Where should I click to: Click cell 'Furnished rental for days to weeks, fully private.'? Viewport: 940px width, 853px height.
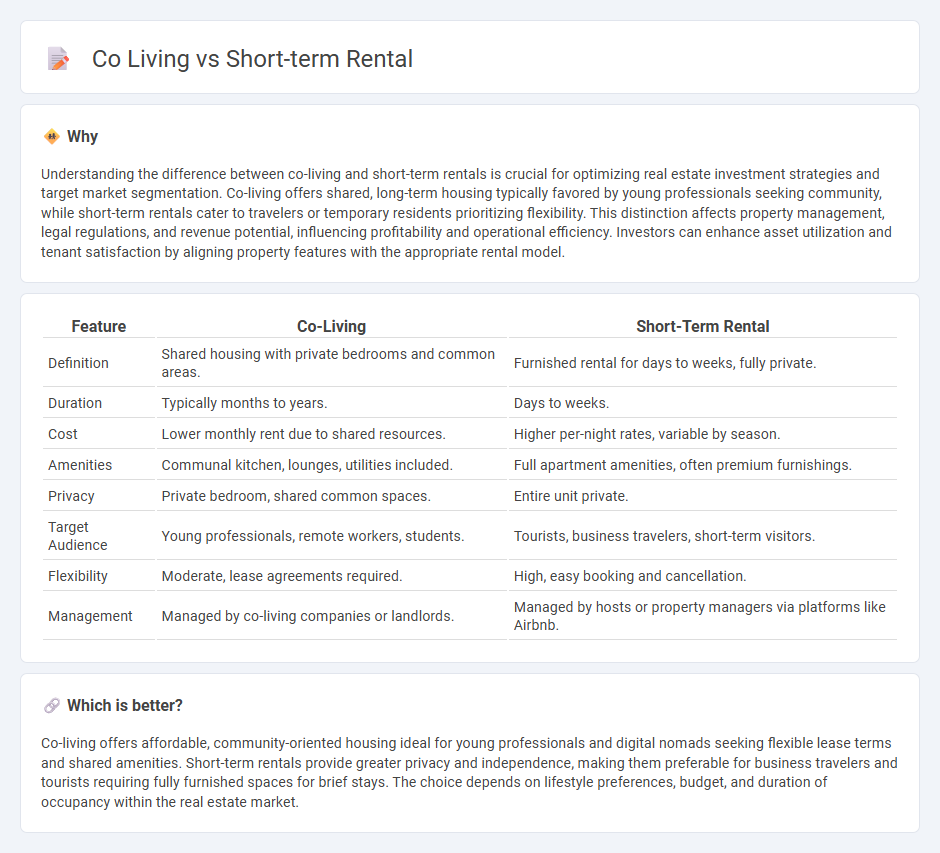coord(703,363)
